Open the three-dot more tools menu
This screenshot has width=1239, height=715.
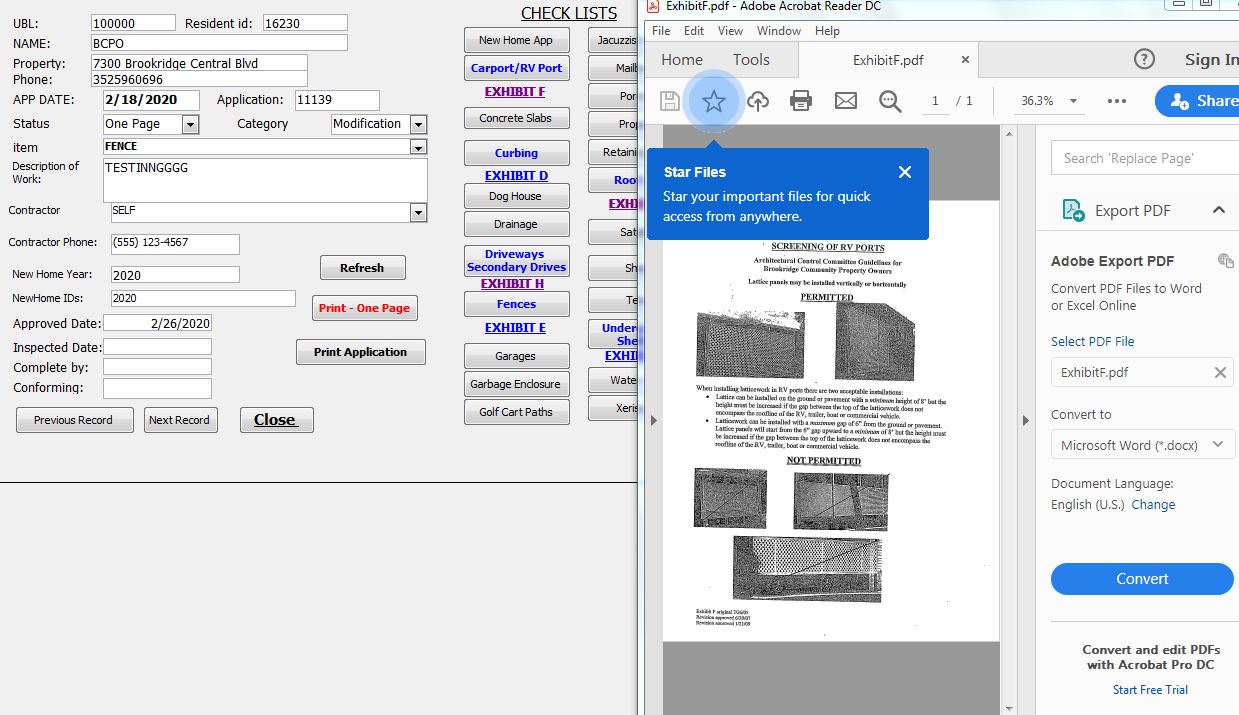(x=1117, y=101)
